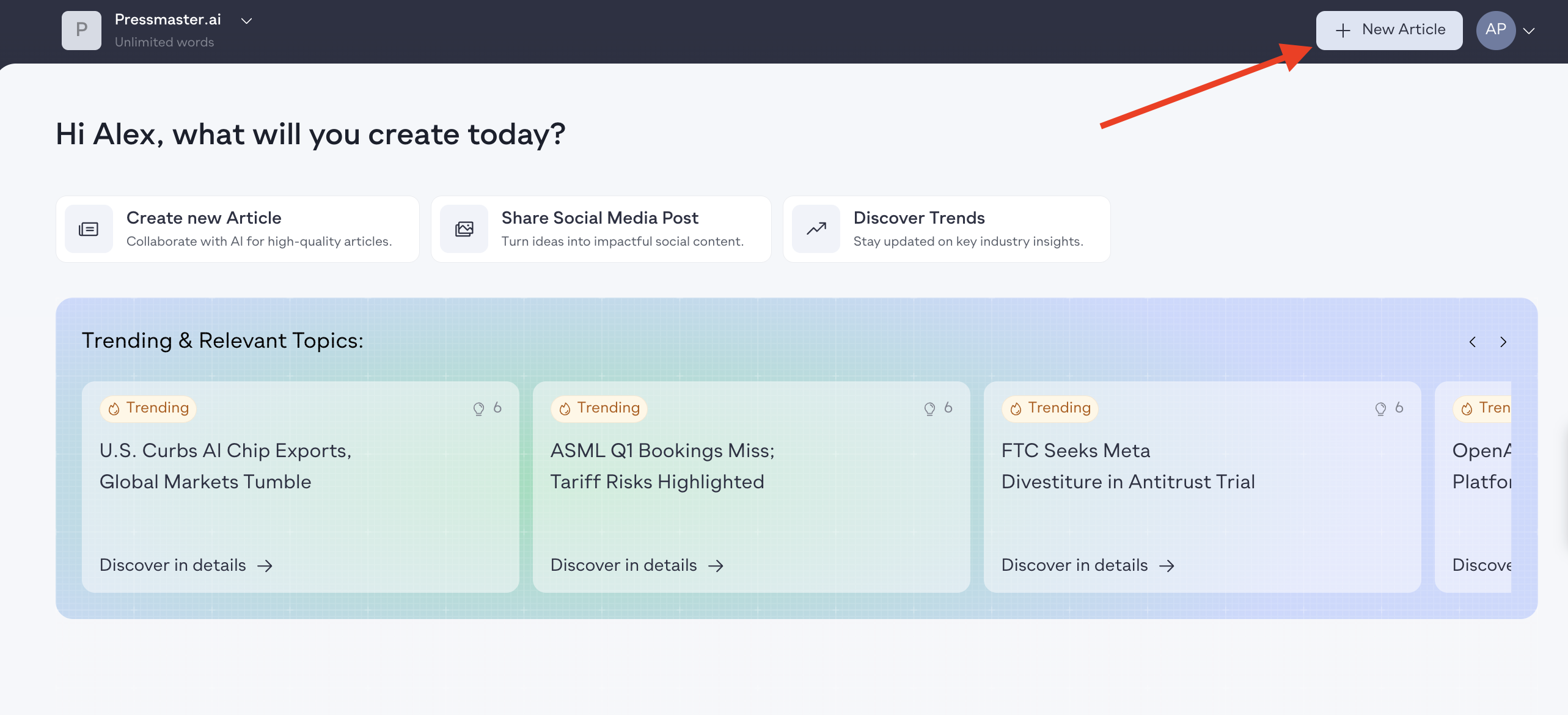Show next trending topics with right chevron

tap(1503, 342)
